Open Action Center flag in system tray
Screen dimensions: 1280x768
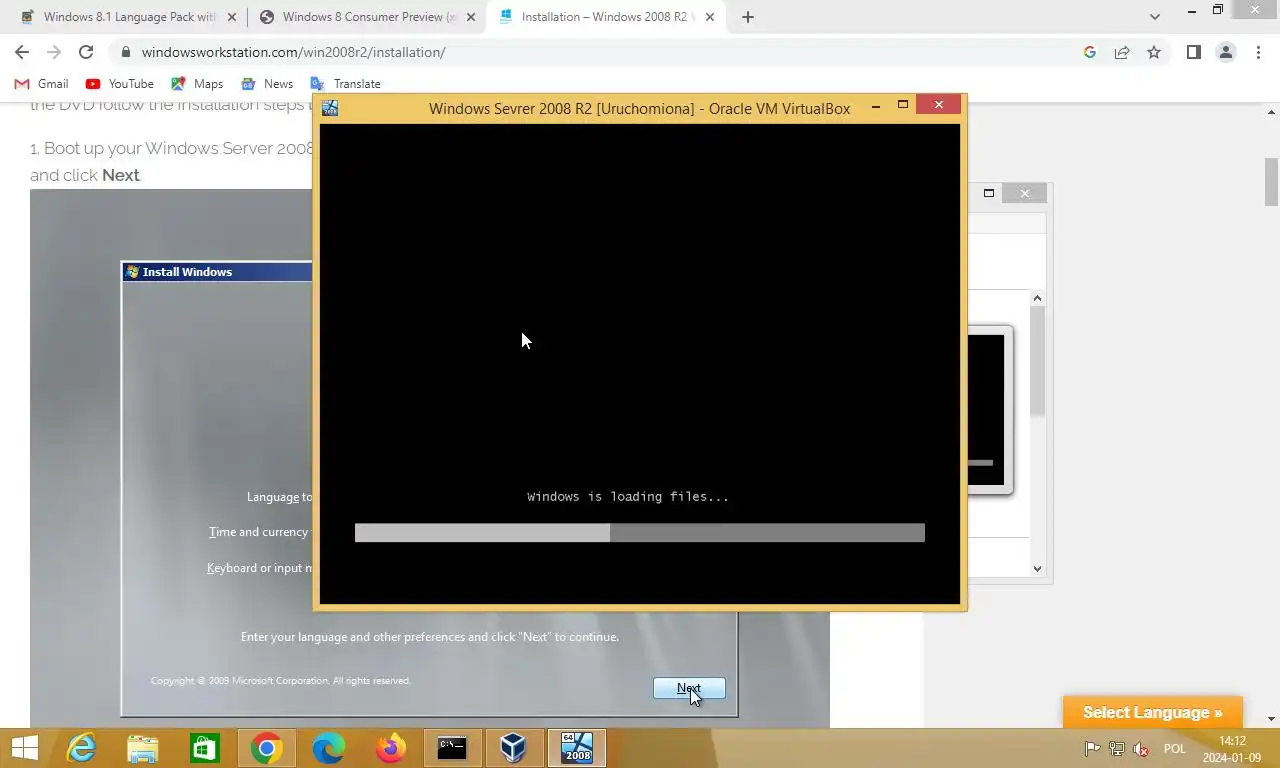click(1093, 749)
